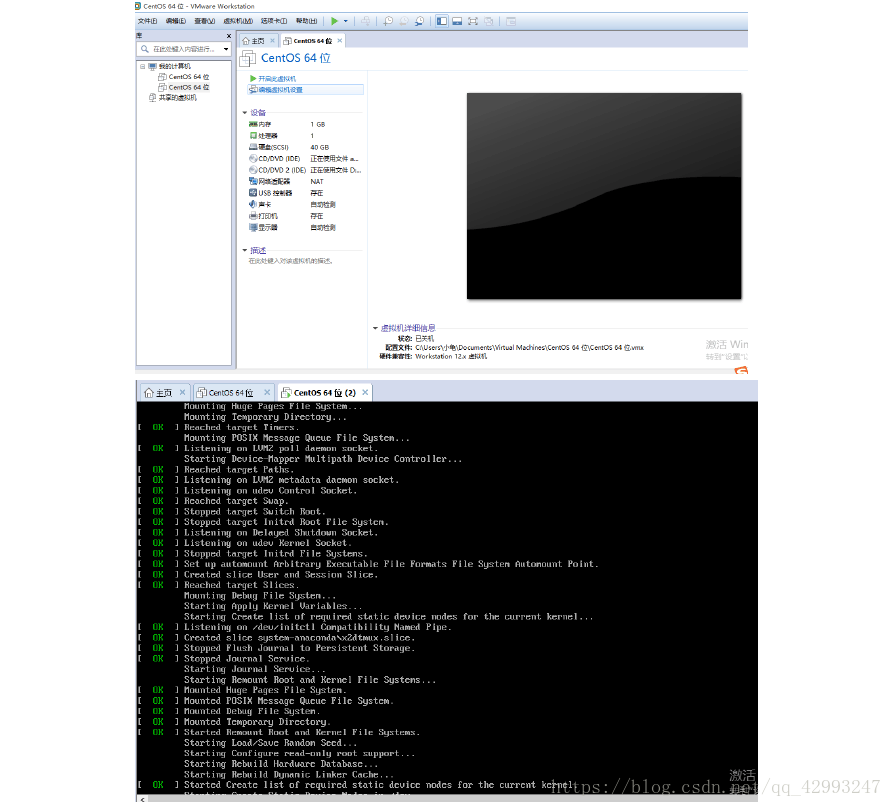Click the green power-on play toolbar icon
892x807 pixels.
coord(334,21)
